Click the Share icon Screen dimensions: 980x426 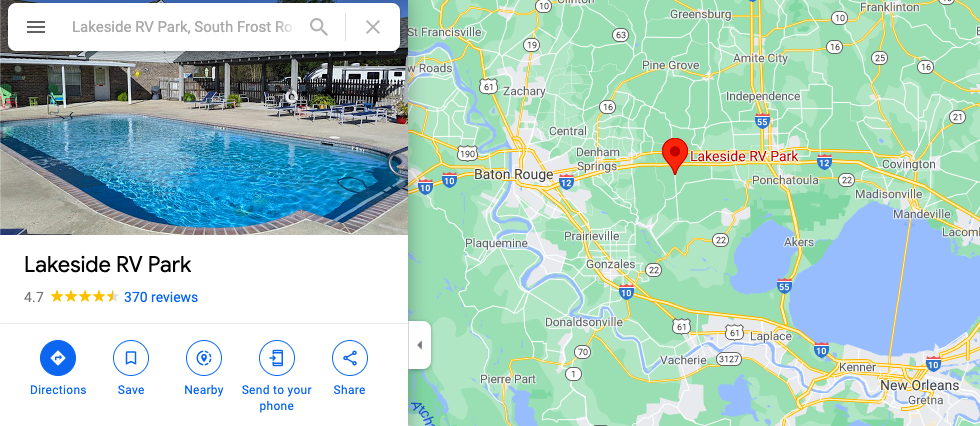click(349, 358)
